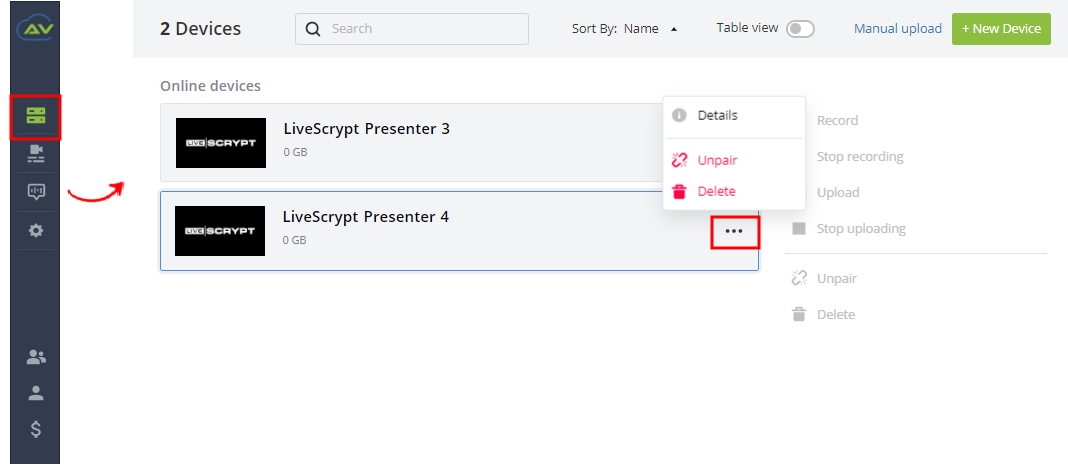Click Stop uploading in the side panel

tap(861, 229)
